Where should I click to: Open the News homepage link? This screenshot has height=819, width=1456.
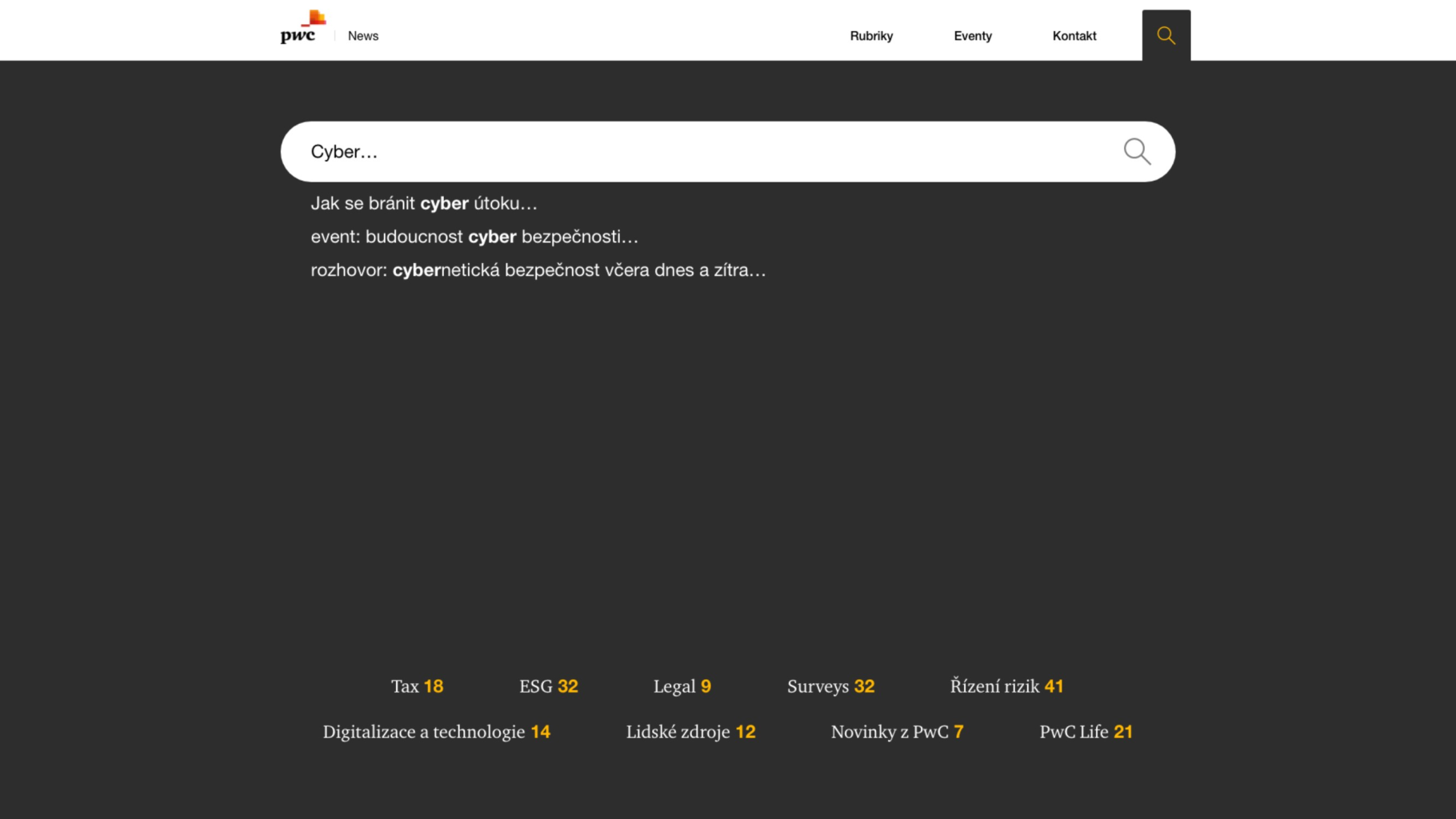363,36
